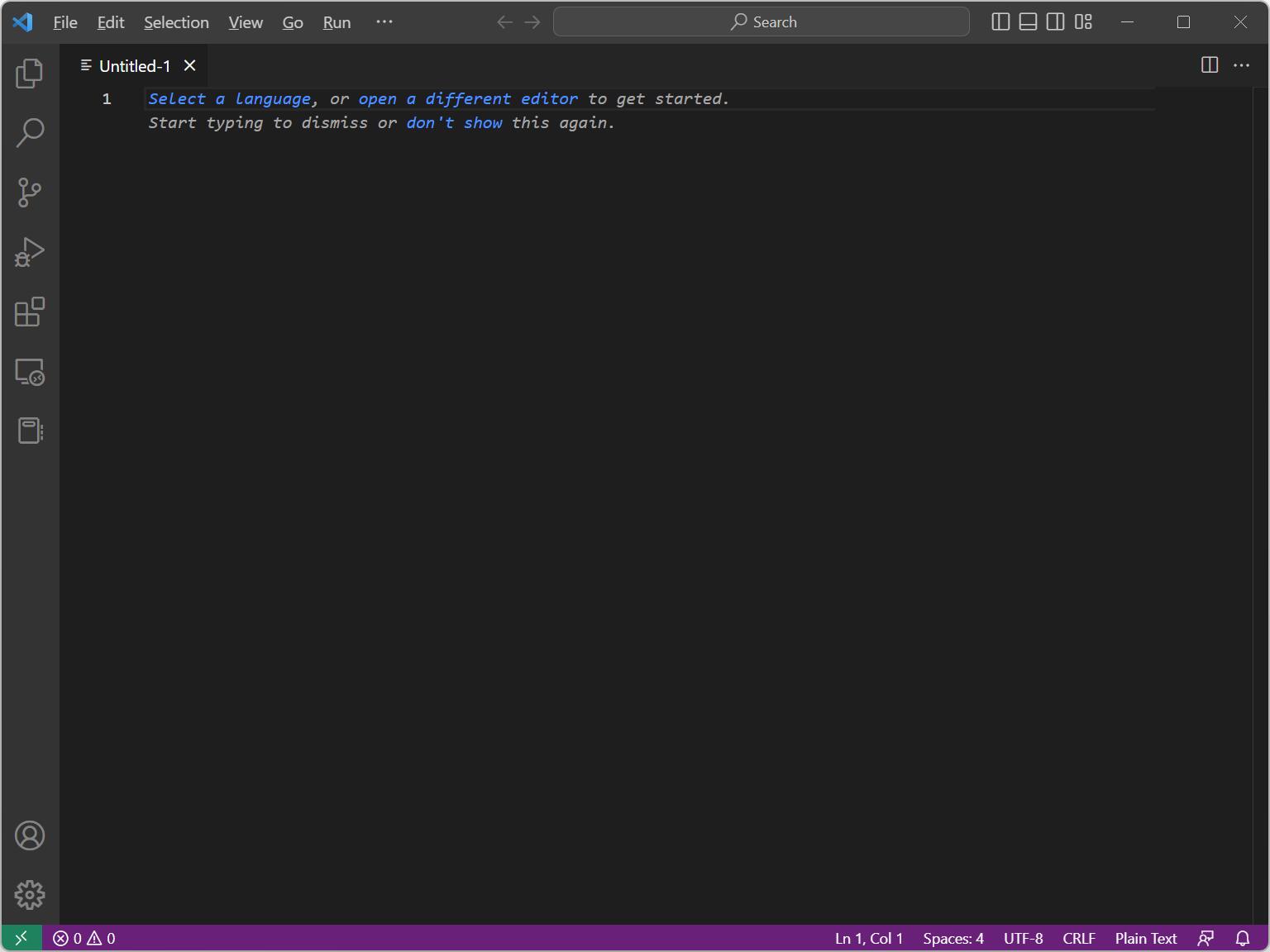Open the menu bar overflow ellipsis
This screenshot has height=952, width=1270.
[383, 22]
